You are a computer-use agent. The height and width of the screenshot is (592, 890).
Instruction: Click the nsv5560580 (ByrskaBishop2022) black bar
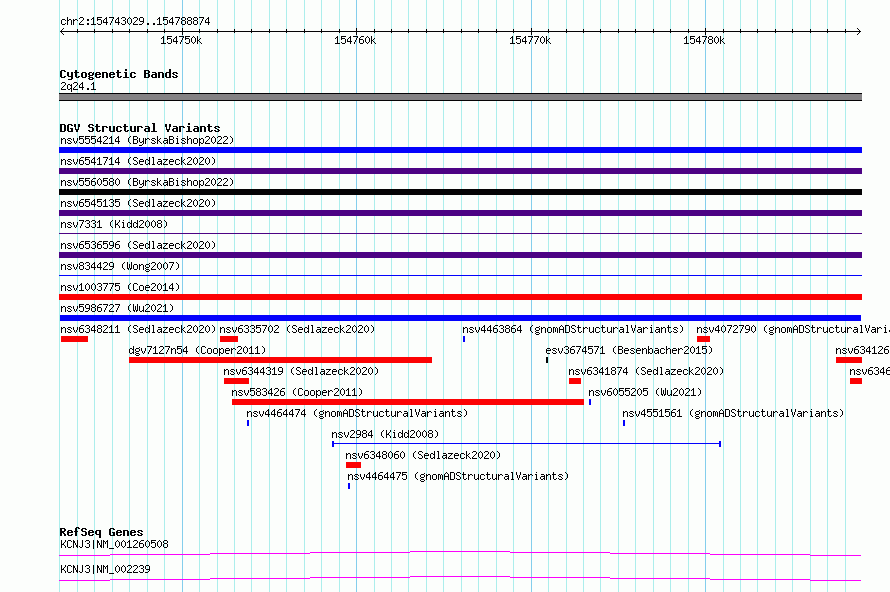[460, 192]
